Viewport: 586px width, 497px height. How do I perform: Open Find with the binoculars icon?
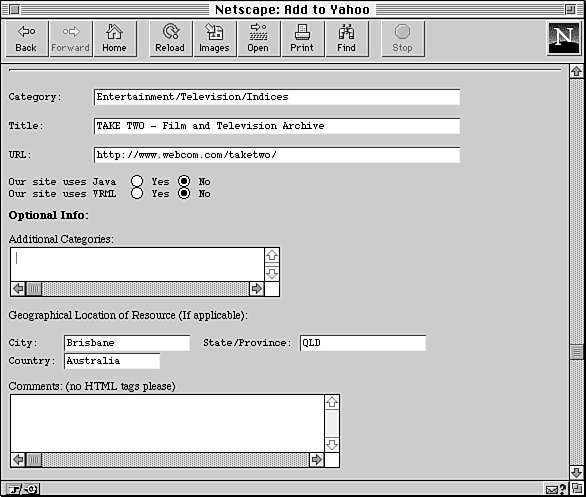[x=346, y=39]
